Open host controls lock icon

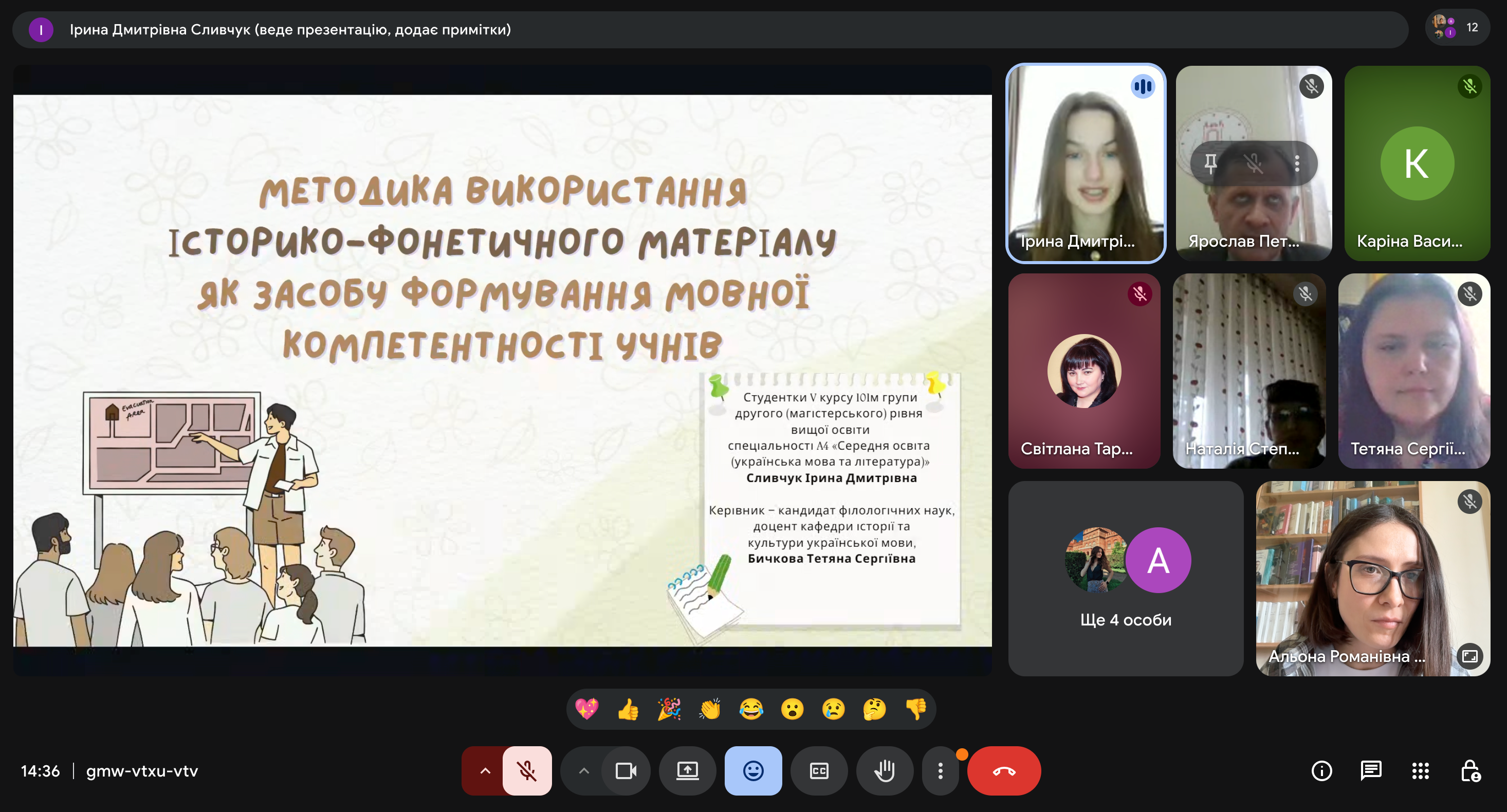(1470, 770)
